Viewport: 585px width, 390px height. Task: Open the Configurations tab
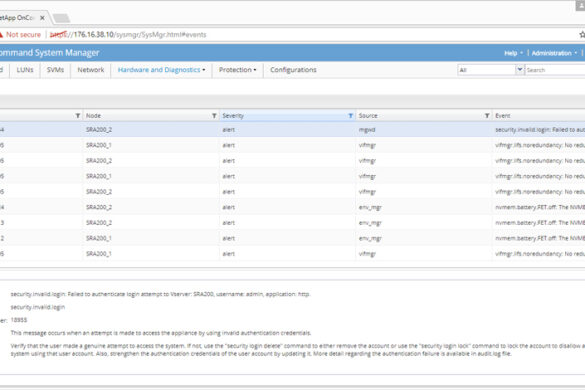click(293, 70)
